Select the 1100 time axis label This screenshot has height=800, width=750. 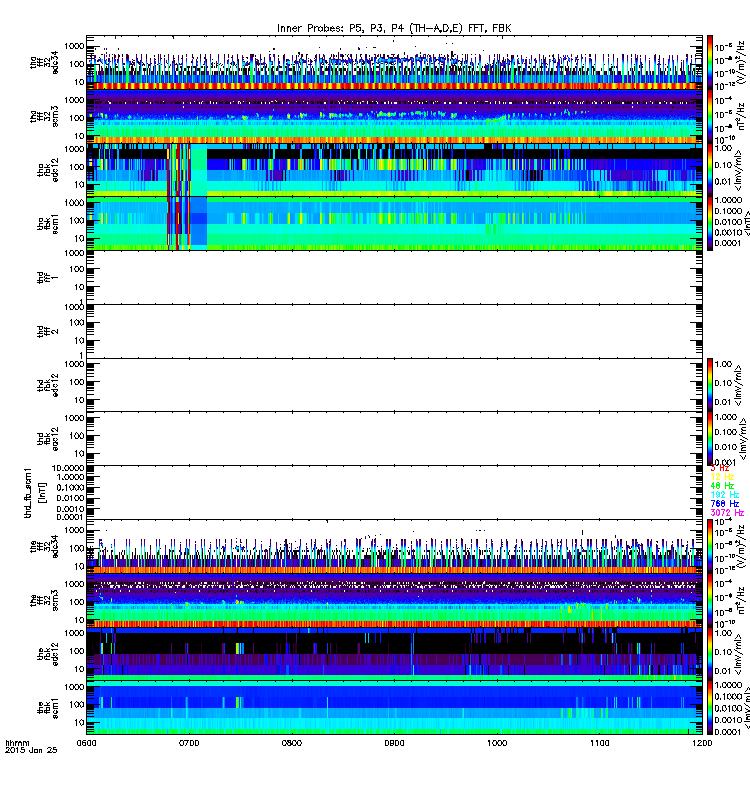(599, 743)
